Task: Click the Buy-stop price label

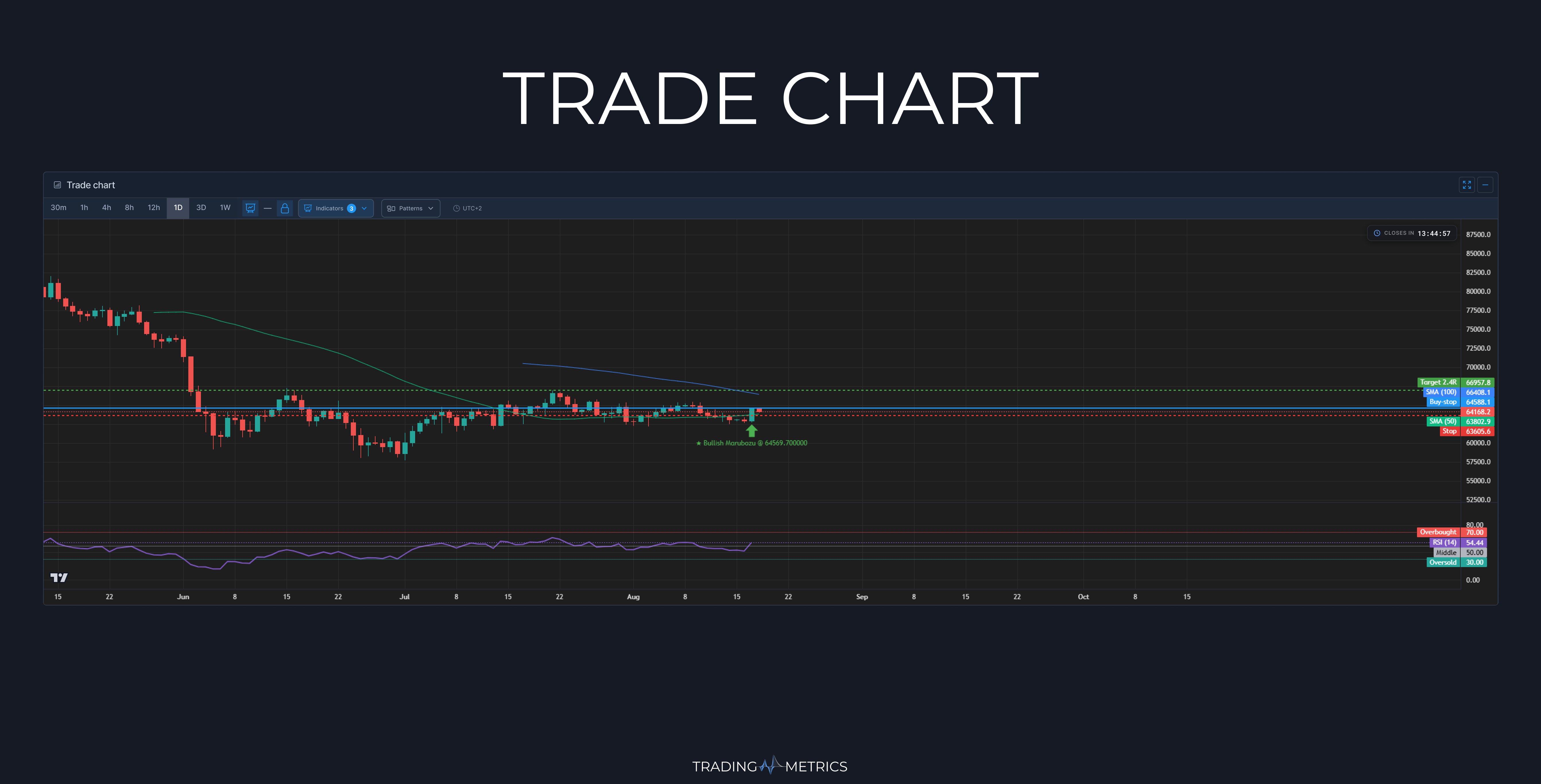Action: pos(1460,402)
